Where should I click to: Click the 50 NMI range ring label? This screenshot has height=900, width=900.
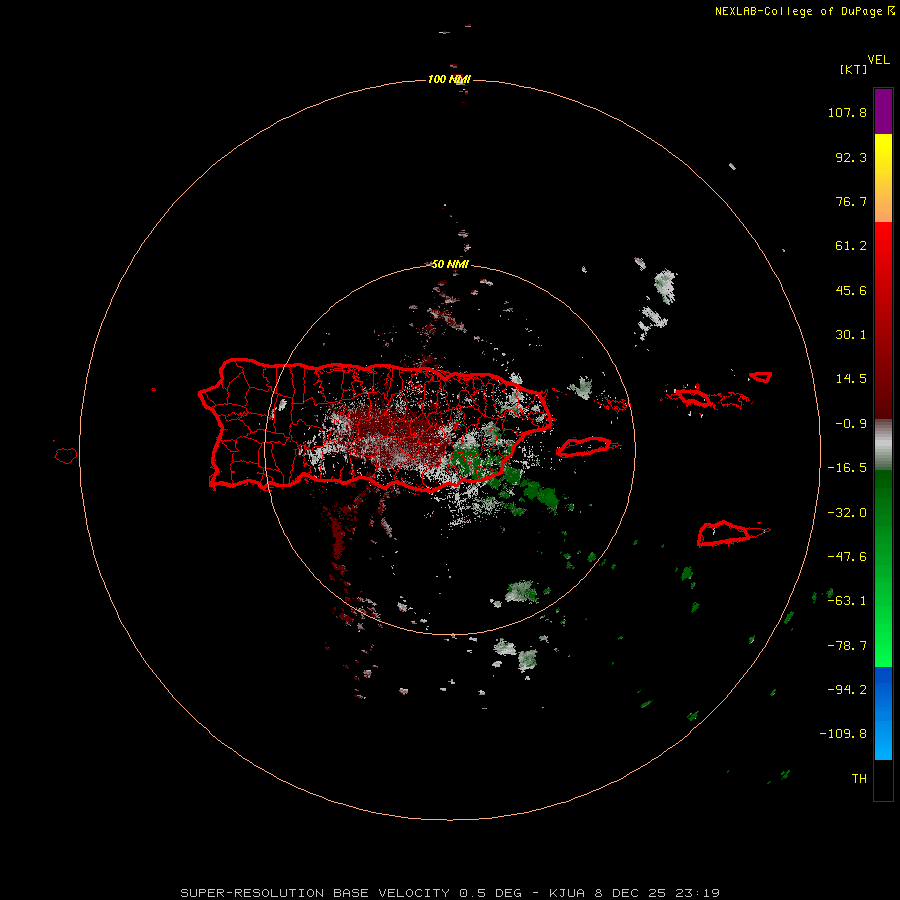coord(449,264)
